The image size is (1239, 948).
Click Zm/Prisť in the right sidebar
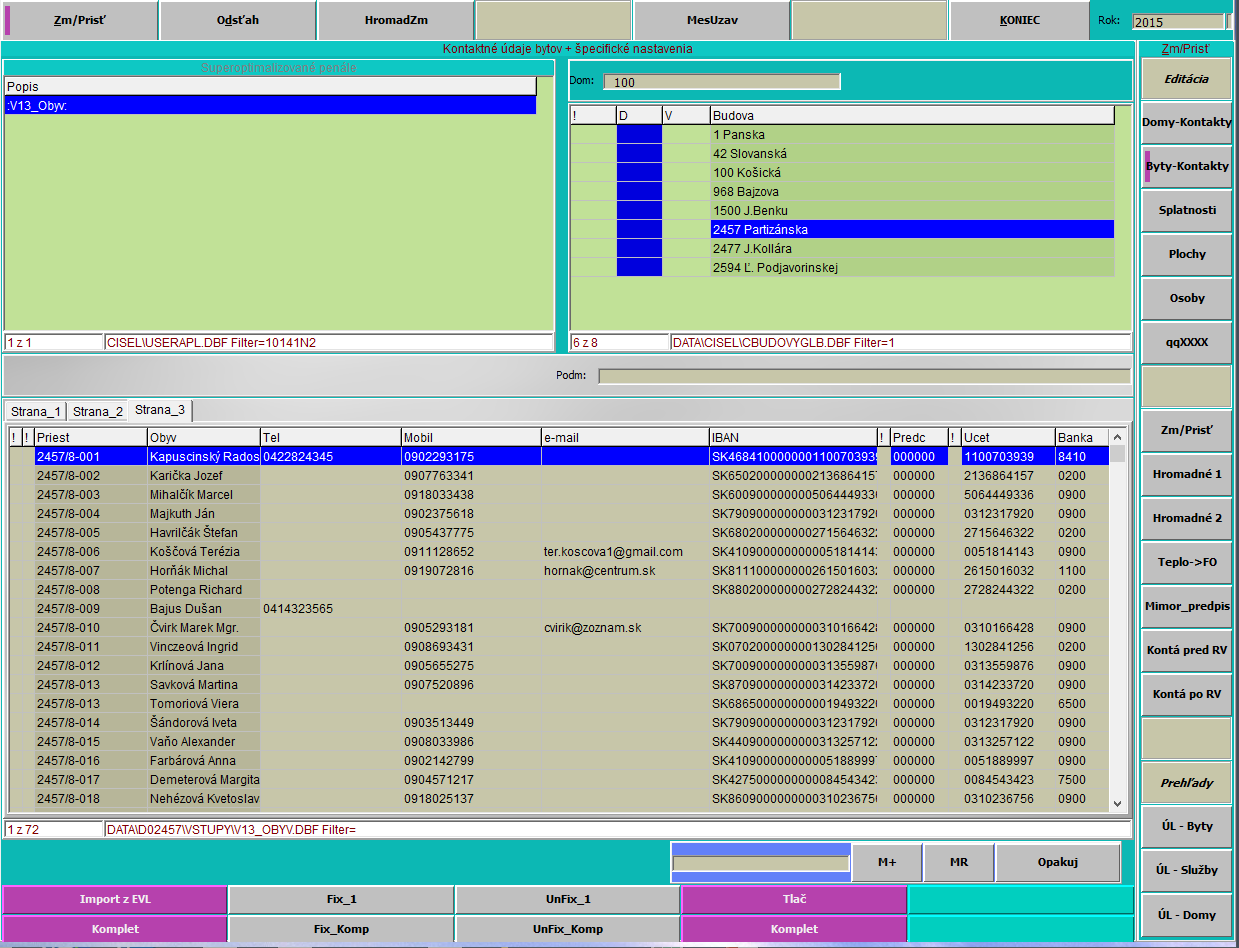tap(1186, 430)
